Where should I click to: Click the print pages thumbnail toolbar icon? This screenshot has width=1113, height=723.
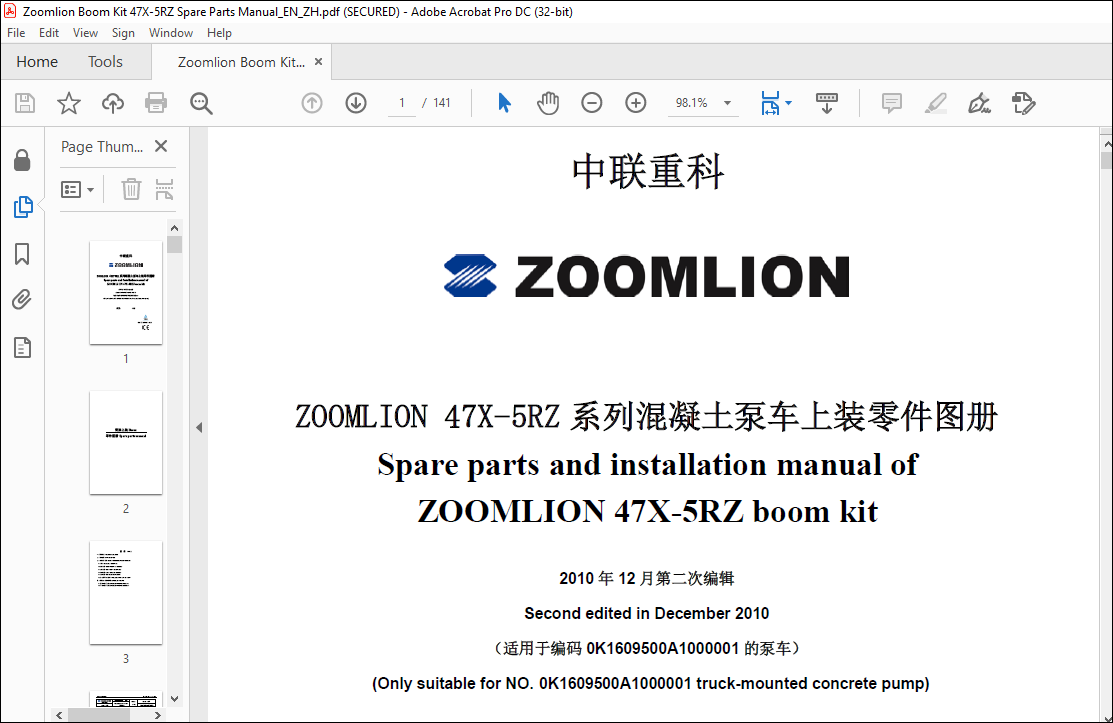coord(164,189)
